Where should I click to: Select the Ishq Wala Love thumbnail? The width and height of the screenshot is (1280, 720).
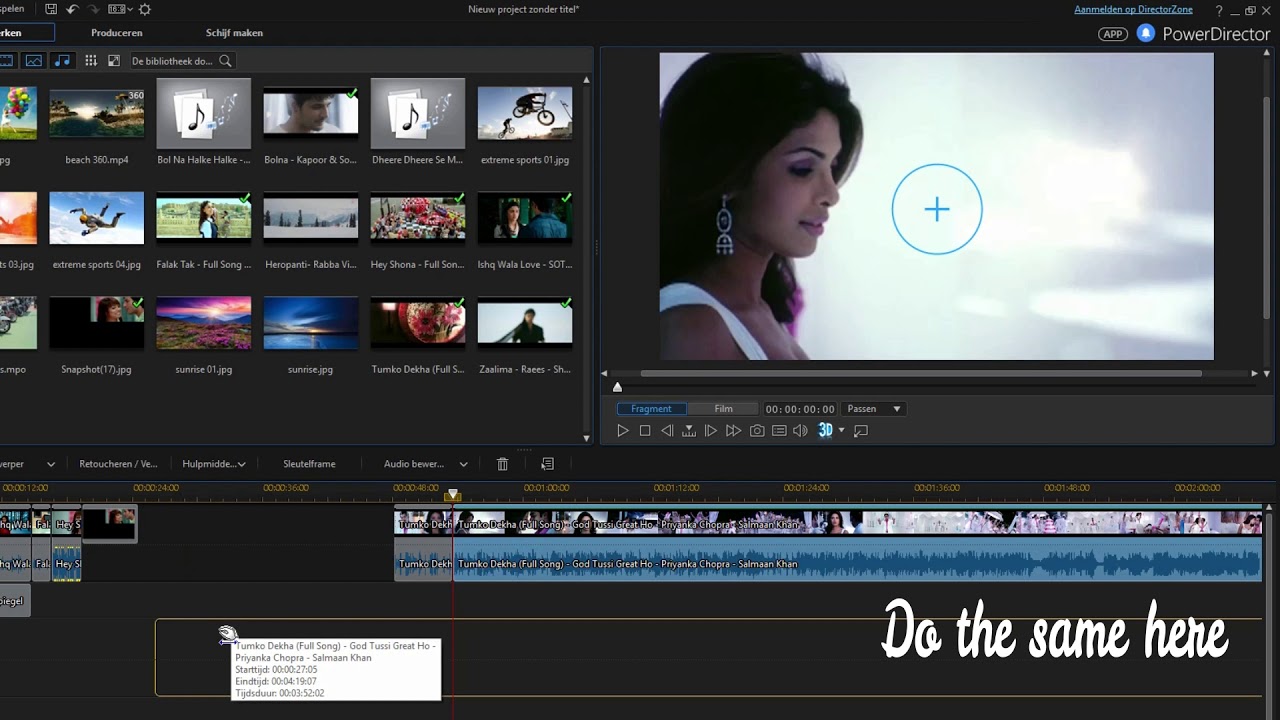[x=525, y=218]
